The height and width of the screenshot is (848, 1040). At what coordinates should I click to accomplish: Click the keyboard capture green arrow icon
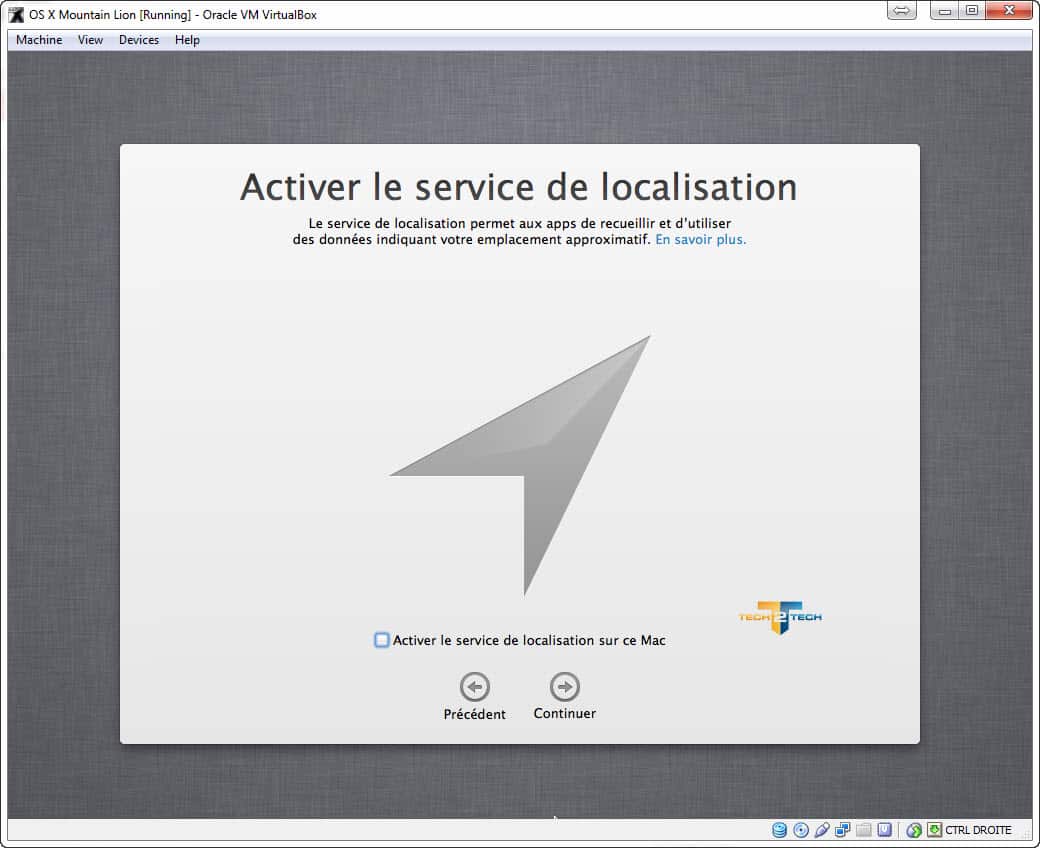pyautogui.click(x=935, y=829)
